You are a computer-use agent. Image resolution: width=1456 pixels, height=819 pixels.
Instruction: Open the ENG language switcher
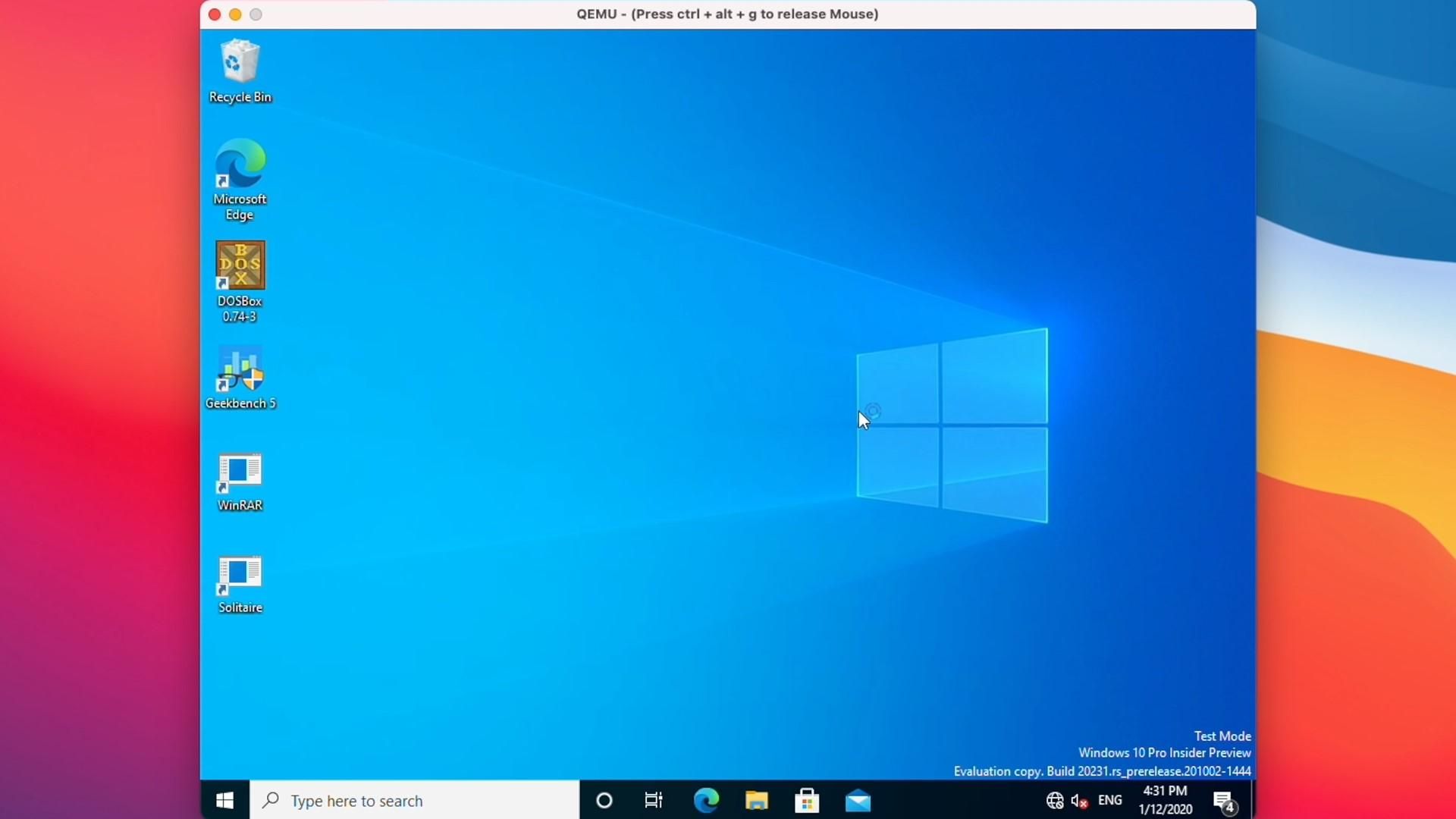1109,800
